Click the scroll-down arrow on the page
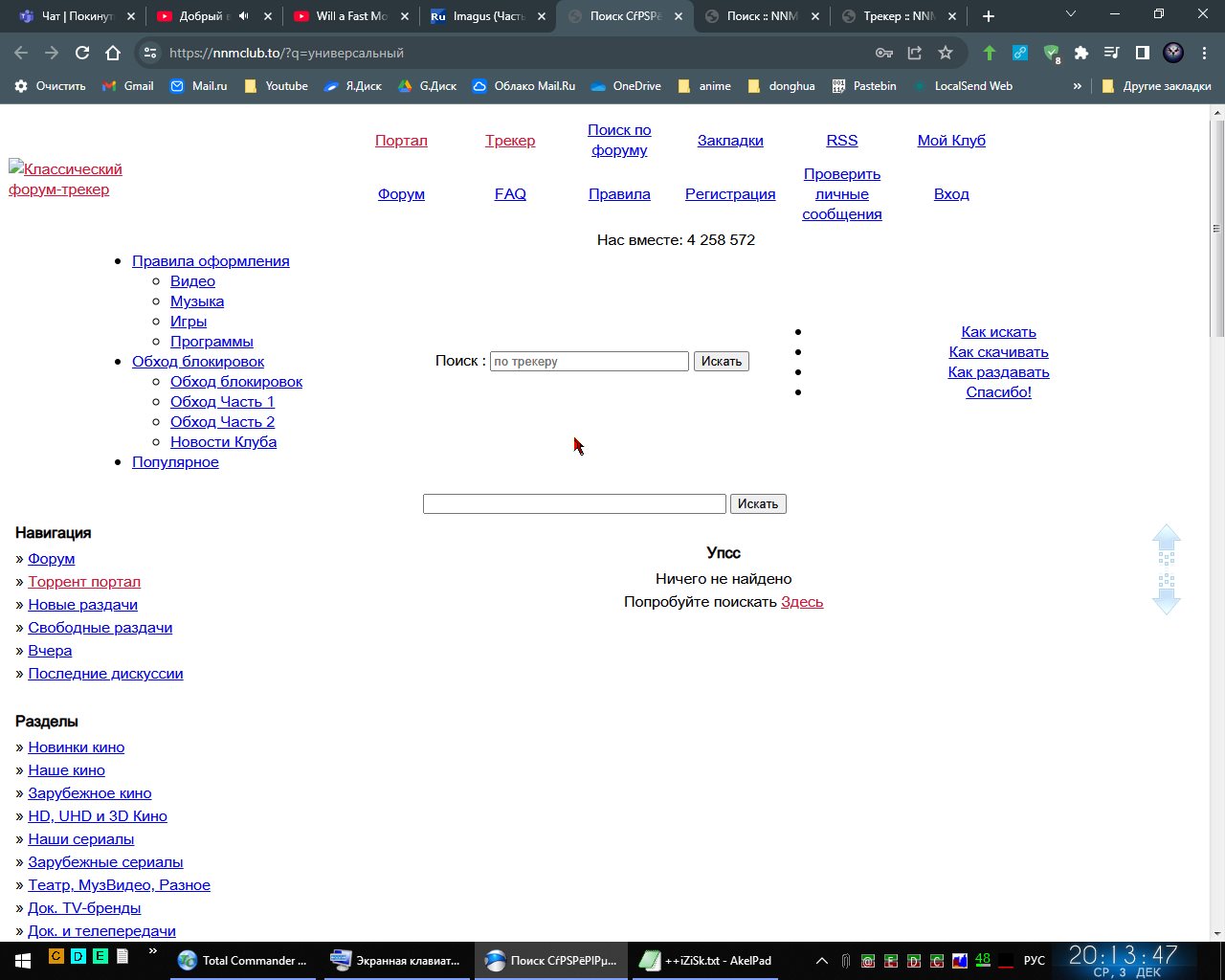 (x=1166, y=599)
